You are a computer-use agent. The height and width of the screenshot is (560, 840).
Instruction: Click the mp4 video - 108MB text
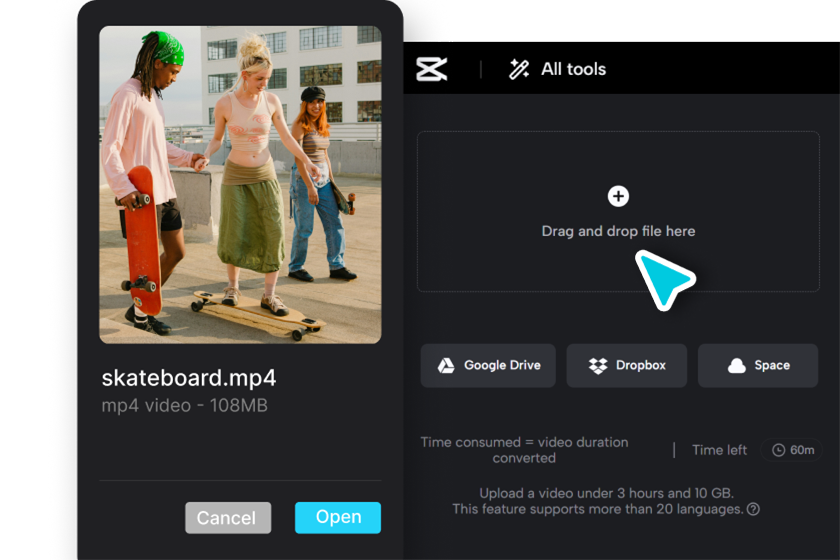184,406
